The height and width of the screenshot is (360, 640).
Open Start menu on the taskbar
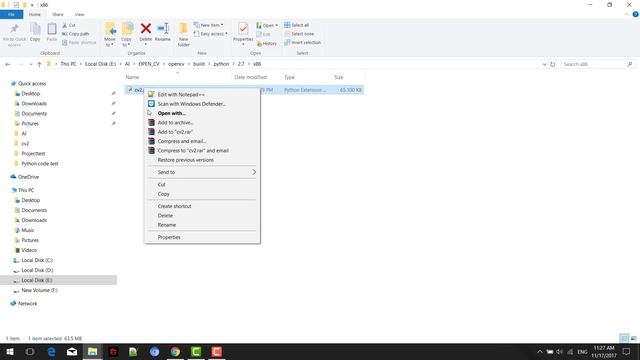[x=9, y=351]
